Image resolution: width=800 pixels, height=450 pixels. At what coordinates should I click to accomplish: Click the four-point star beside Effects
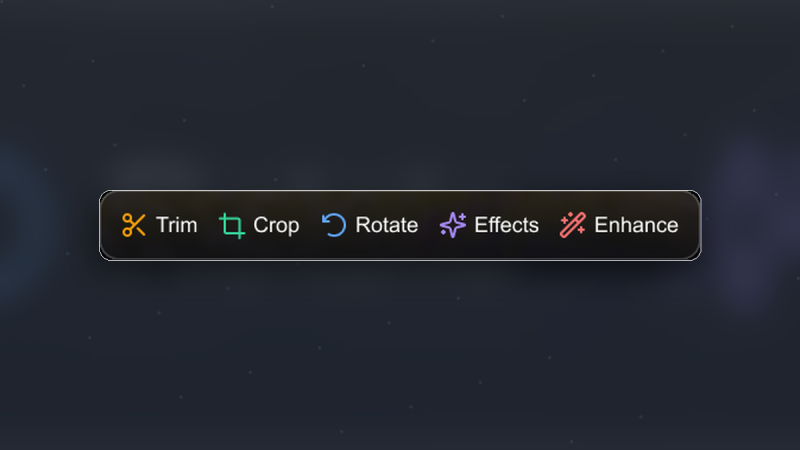[x=453, y=225]
